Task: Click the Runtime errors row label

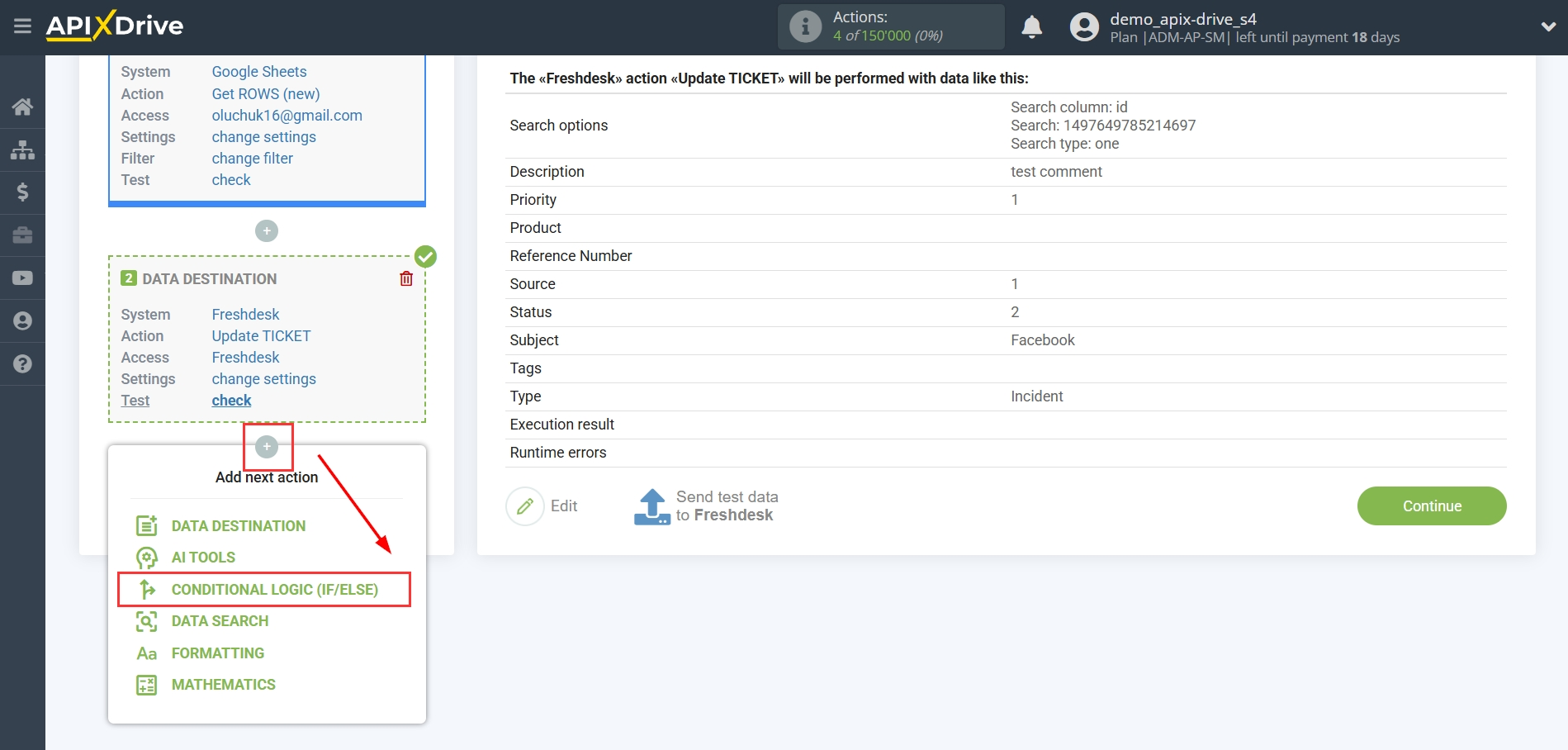Action: click(558, 453)
